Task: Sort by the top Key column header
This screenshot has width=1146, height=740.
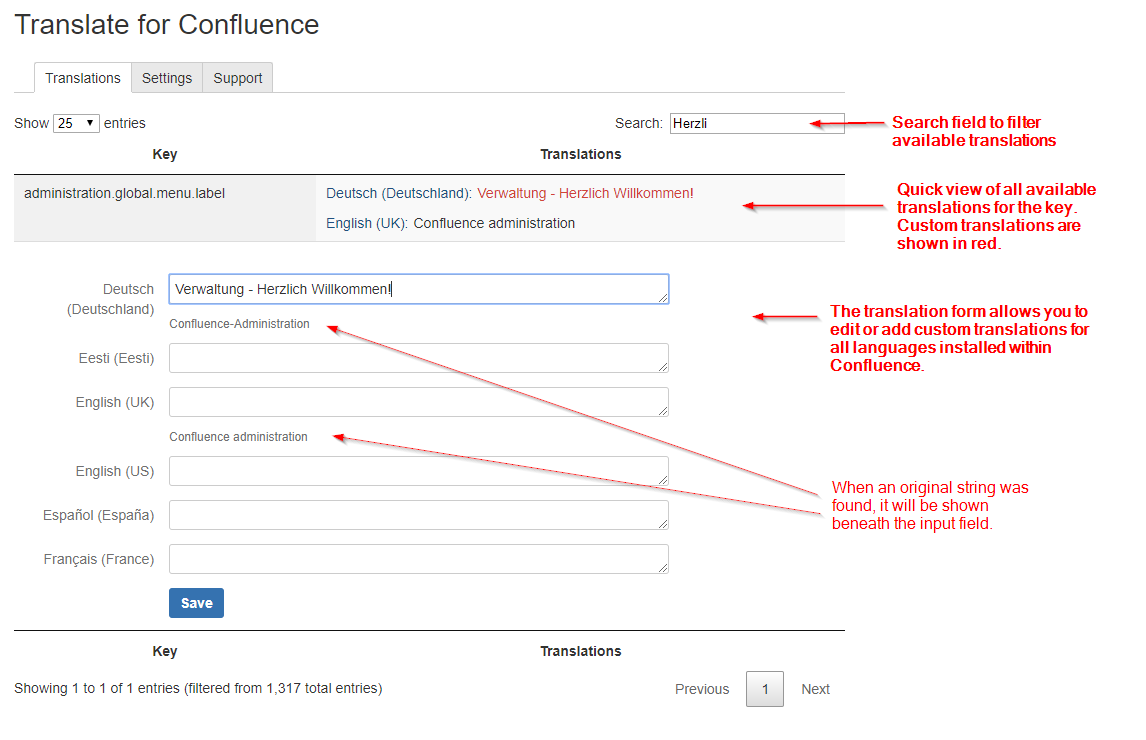Action: pyautogui.click(x=165, y=154)
